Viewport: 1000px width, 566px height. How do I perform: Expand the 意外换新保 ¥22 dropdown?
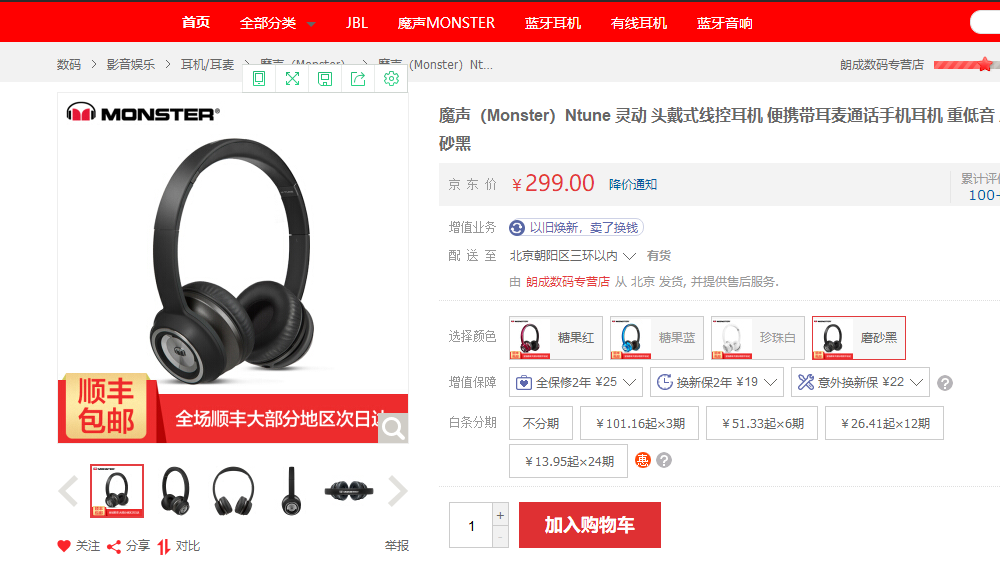[860, 382]
